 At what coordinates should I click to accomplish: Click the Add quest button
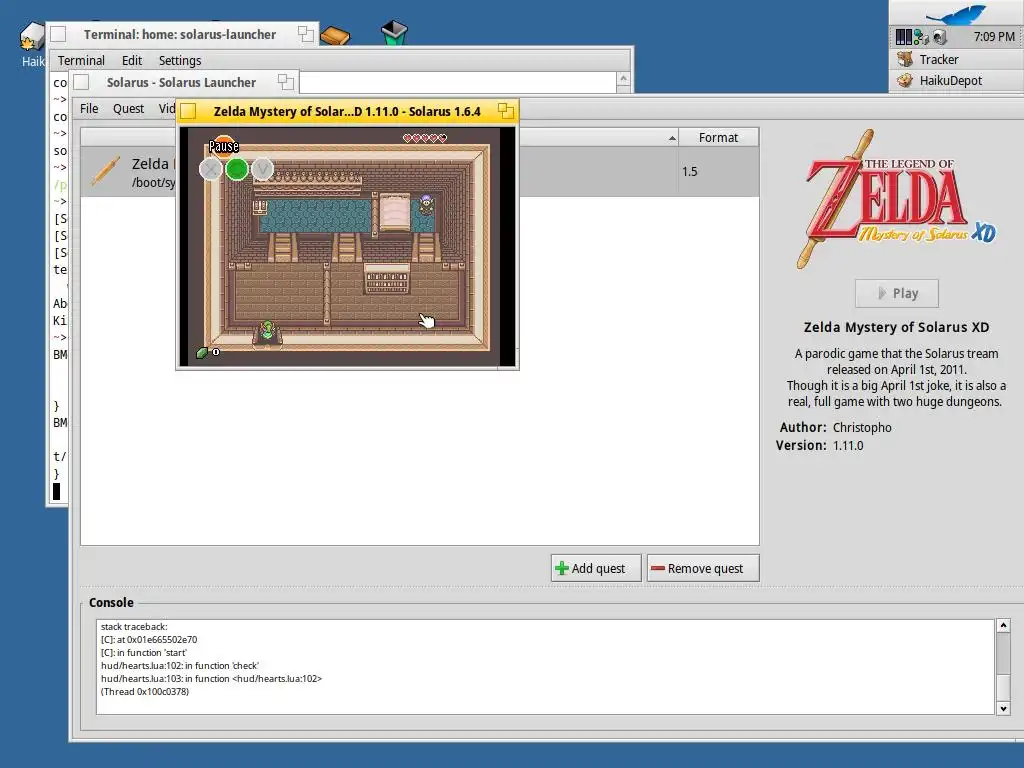click(x=596, y=568)
